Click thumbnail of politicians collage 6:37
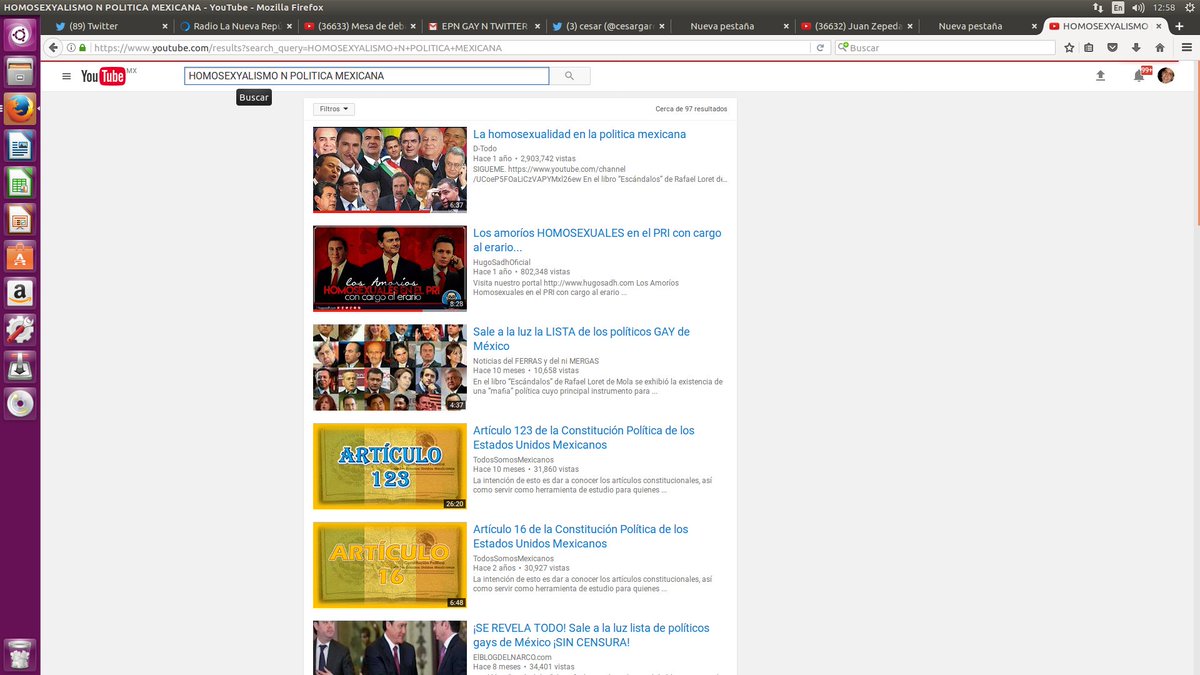 [x=390, y=170]
